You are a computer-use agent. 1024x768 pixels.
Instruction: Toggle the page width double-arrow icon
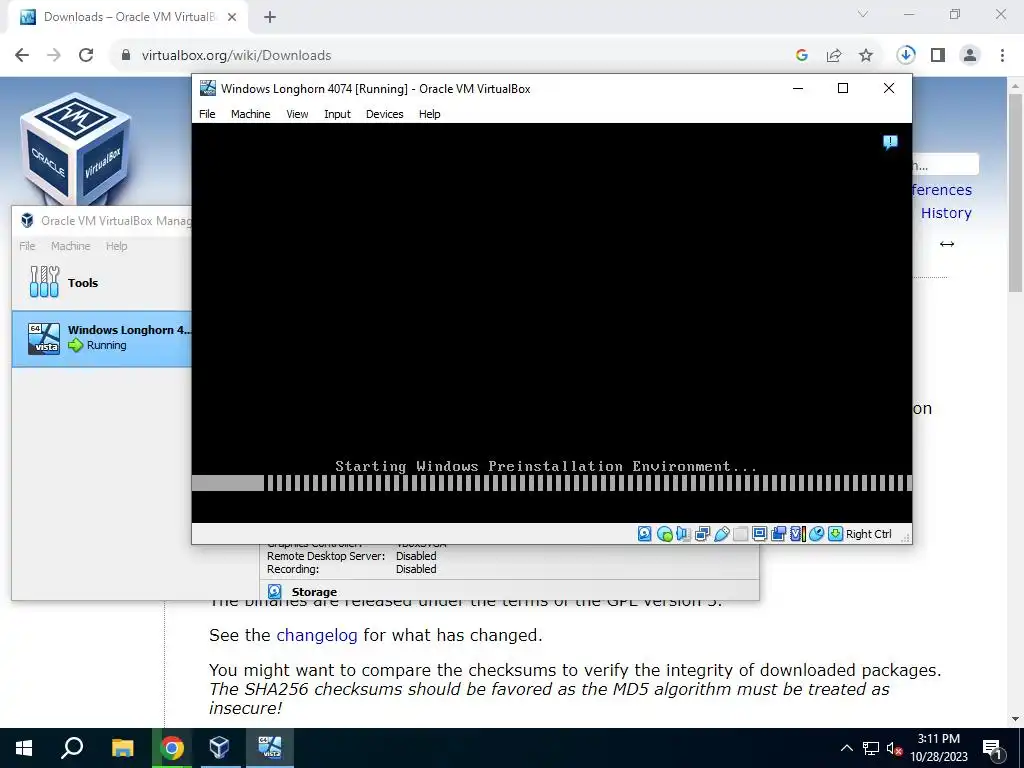pyautogui.click(x=946, y=244)
